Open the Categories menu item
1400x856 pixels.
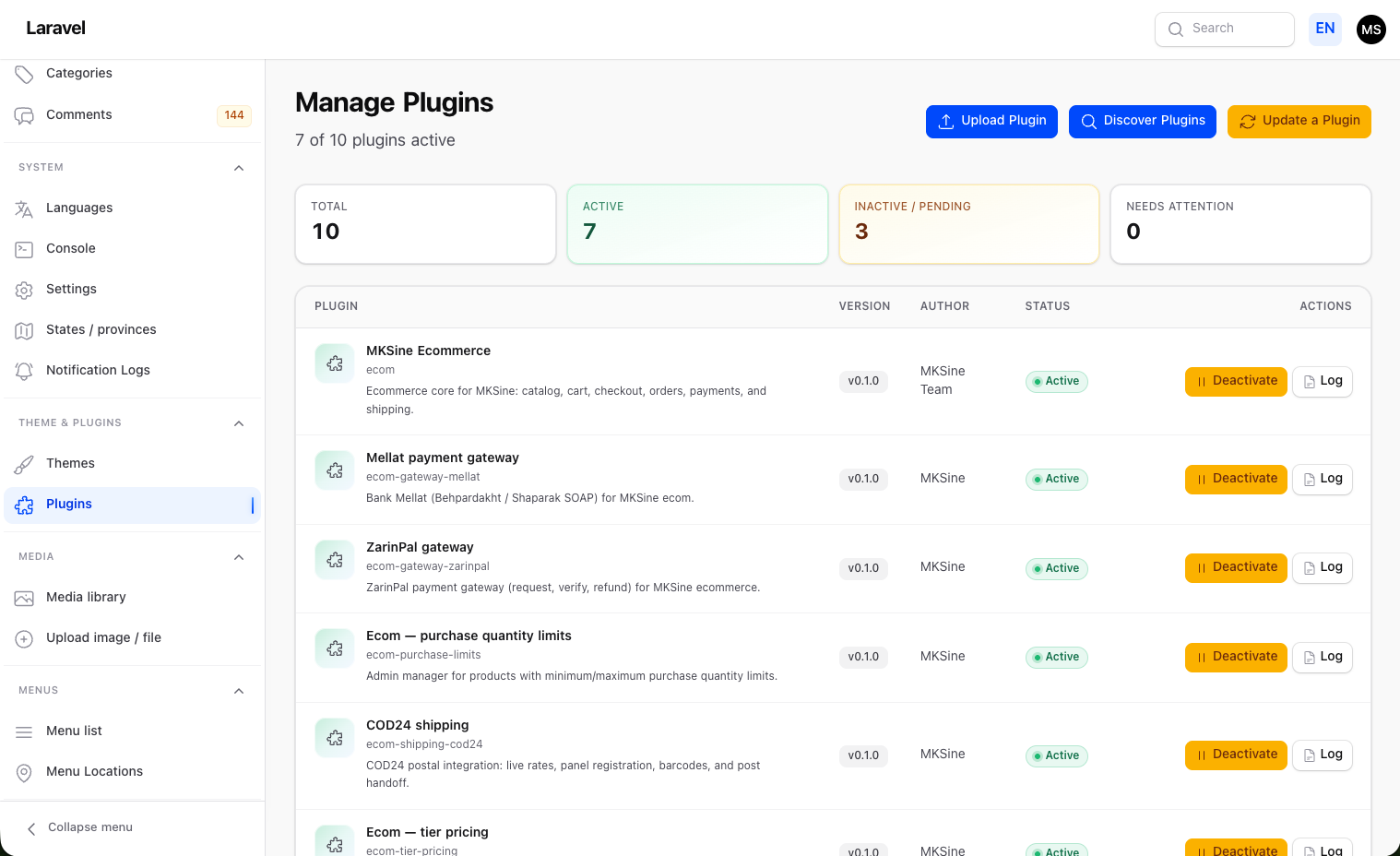(x=132, y=74)
